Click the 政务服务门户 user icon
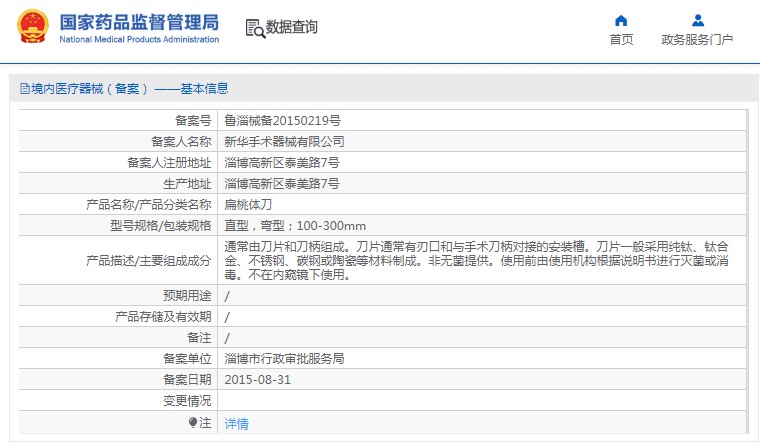The height and width of the screenshot is (448, 760). pyautogui.click(x=698, y=20)
